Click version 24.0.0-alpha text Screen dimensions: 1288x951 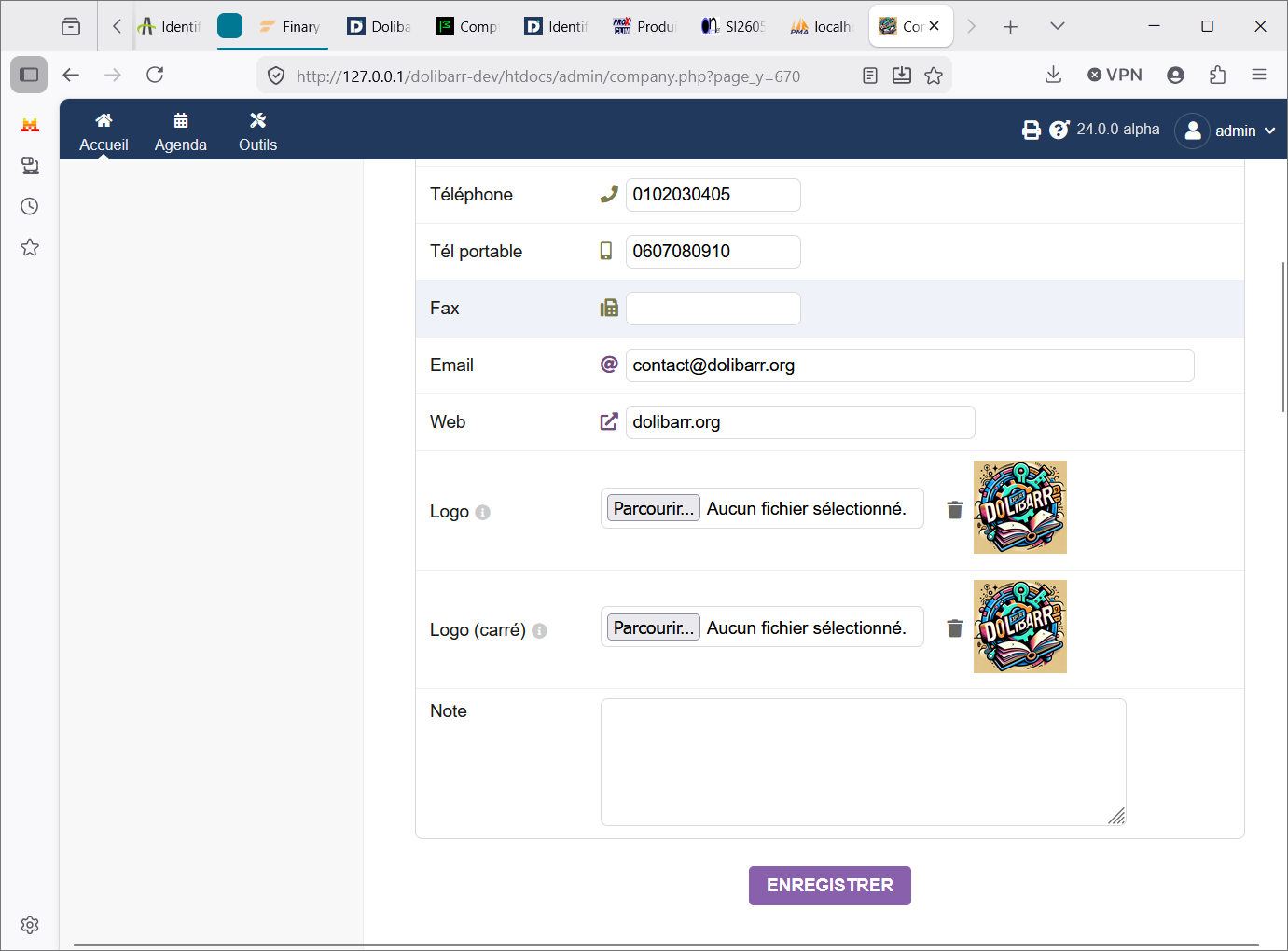(1118, 130)
